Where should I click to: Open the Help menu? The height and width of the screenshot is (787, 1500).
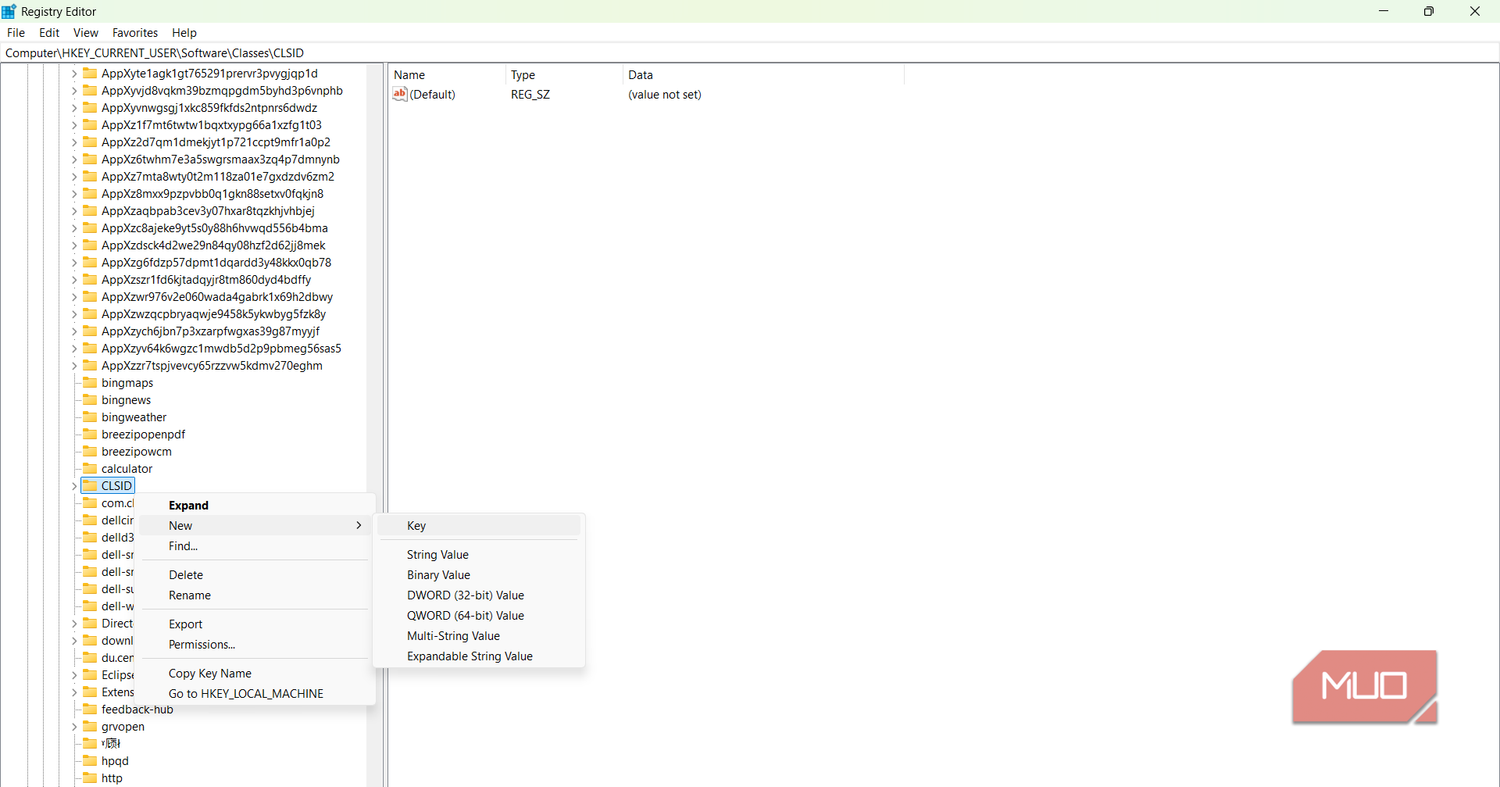(184, 33)
